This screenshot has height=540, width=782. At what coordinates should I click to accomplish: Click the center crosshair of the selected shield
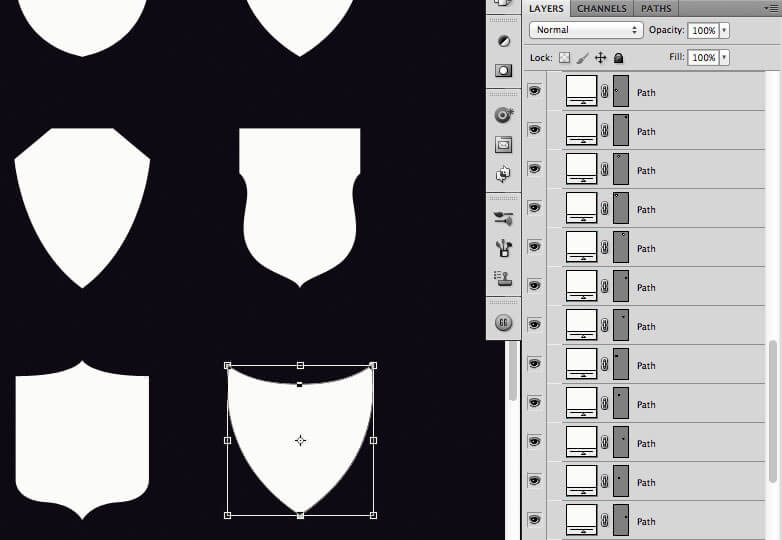coord(300,440)
